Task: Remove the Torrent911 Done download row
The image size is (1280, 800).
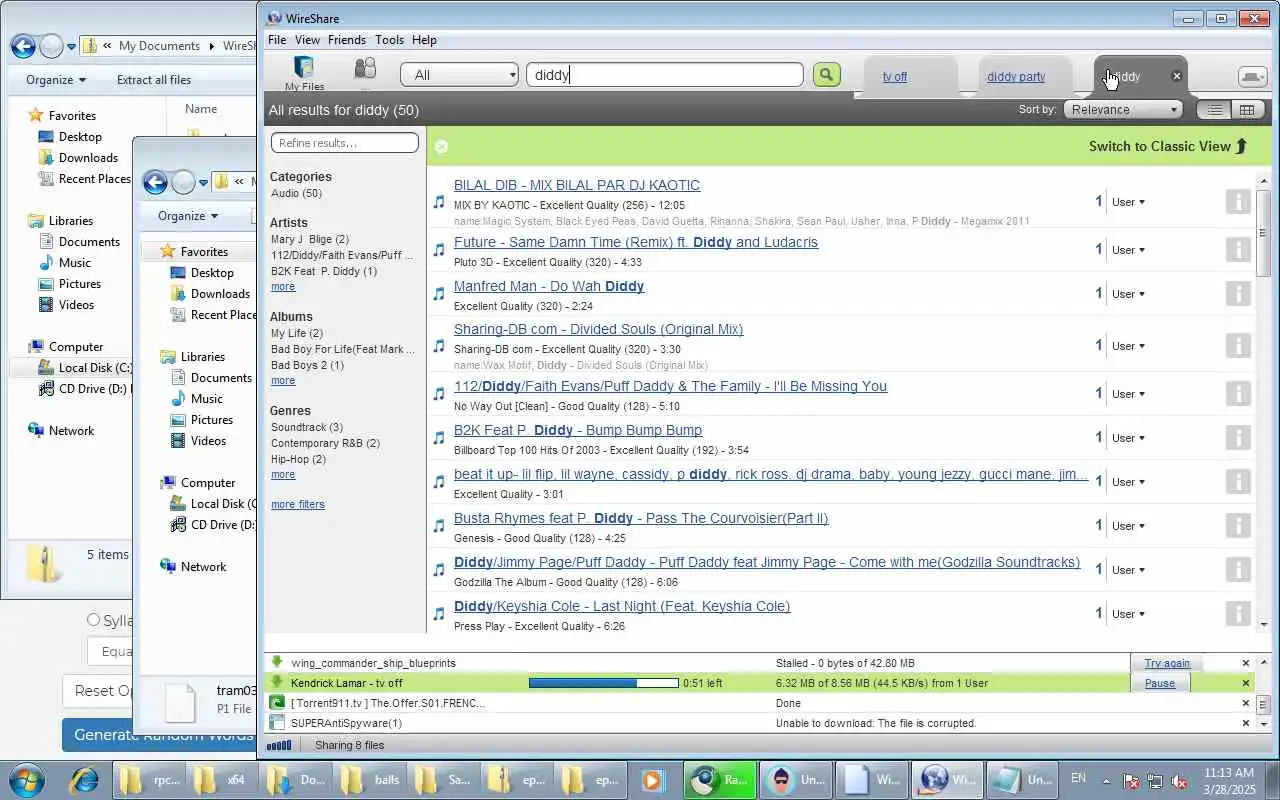Action: [1246, 703]
